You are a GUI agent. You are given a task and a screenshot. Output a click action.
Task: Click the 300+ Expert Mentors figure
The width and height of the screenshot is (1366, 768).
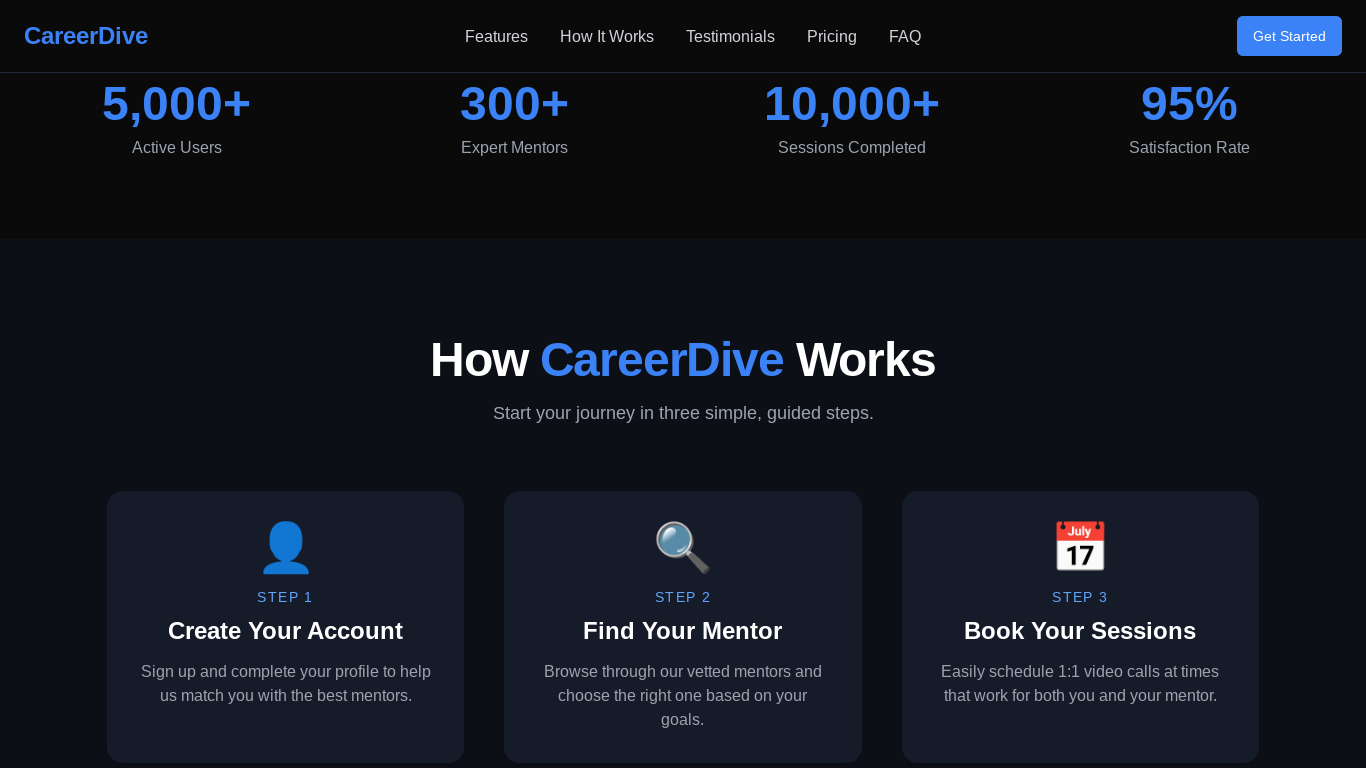[514, 104]
